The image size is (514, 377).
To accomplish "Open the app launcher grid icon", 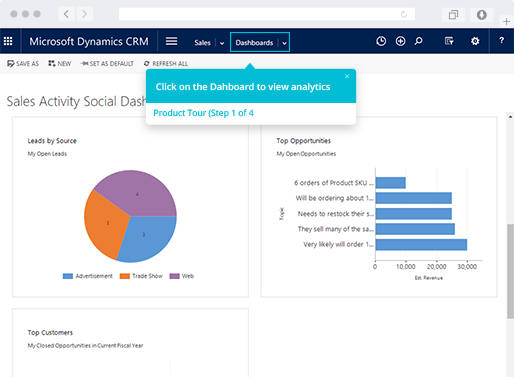I will pyautogui.click(x=8, y=41).
